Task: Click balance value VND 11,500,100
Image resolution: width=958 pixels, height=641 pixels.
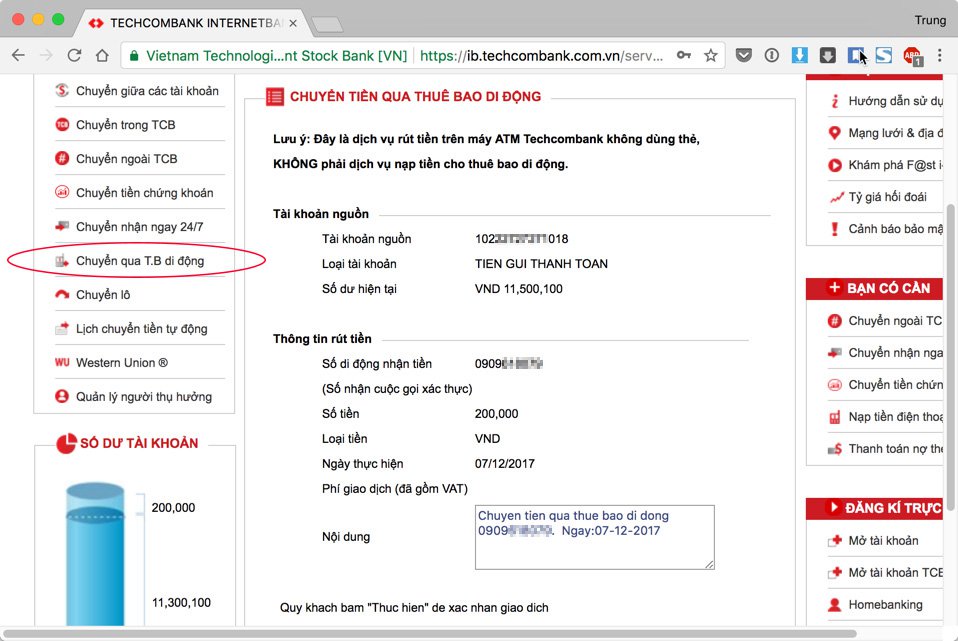Action: pos(519,289)
